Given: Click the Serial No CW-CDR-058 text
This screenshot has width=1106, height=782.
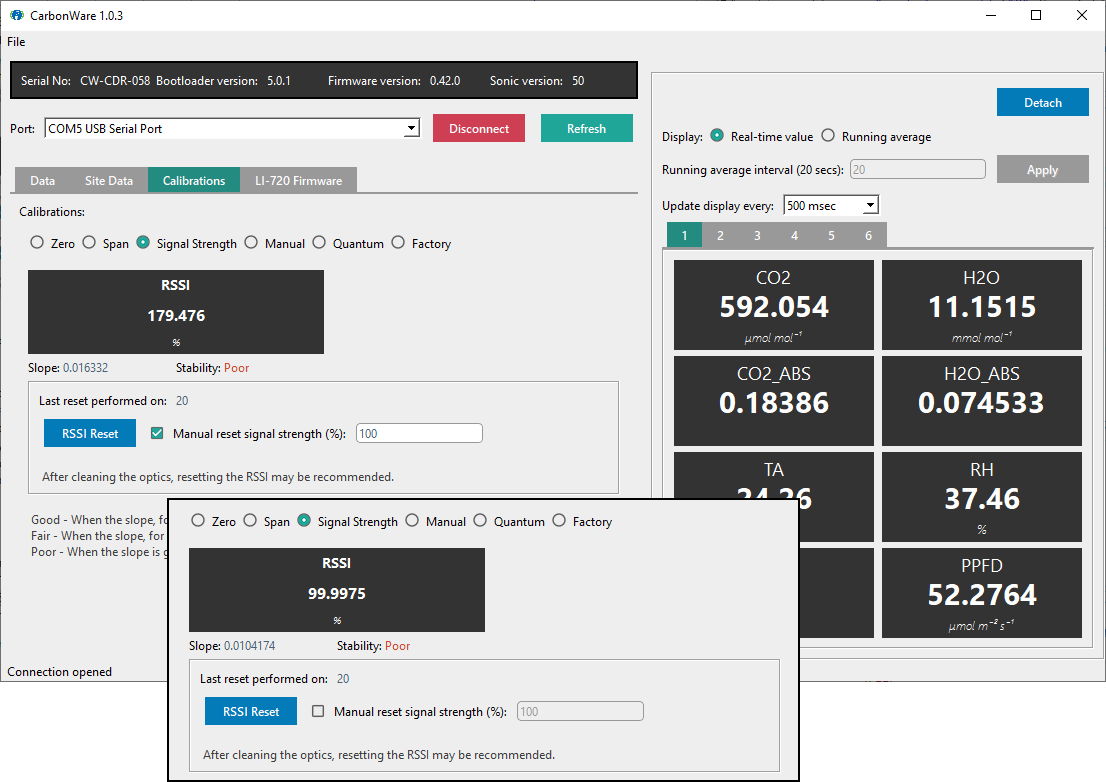Looking at the screenshot, I should point(85,80).
